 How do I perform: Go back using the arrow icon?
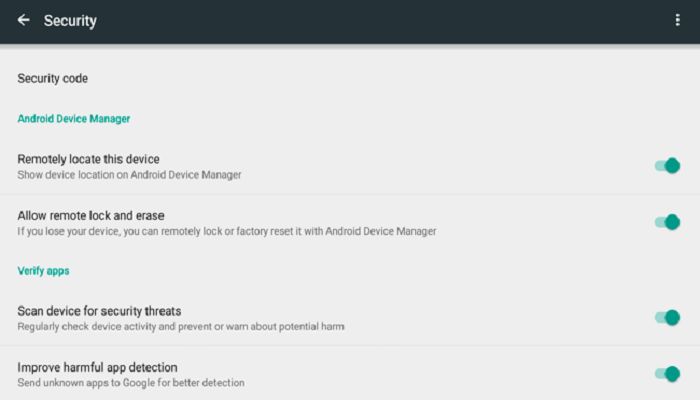(23, 20)
